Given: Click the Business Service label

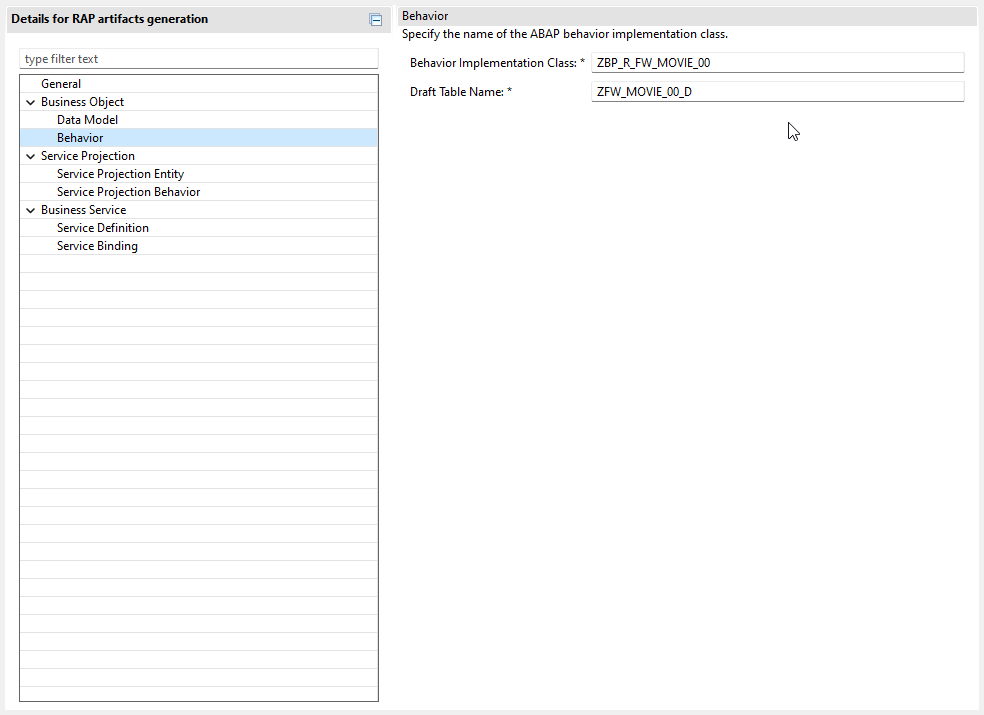Looking at the screenshot, I should (x=83, y=210).
